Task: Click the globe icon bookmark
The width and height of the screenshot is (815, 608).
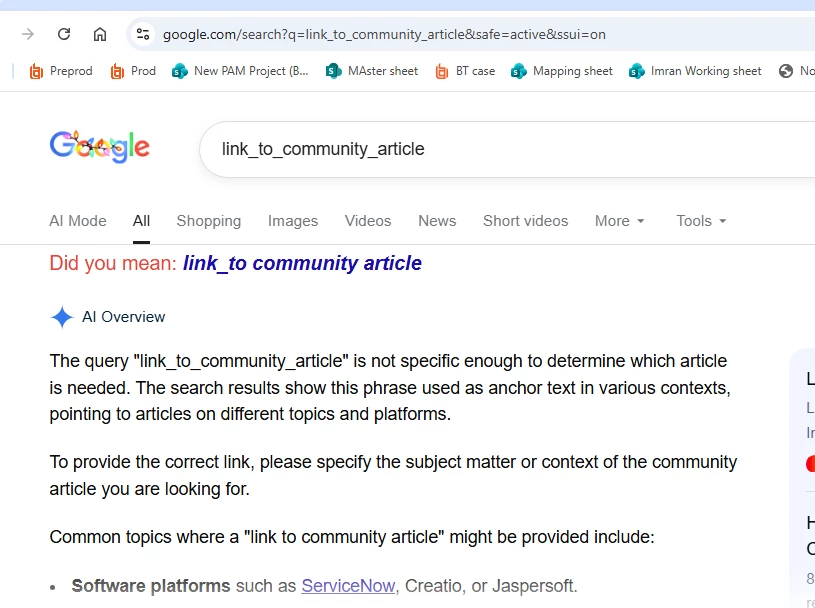Action: 786,71
